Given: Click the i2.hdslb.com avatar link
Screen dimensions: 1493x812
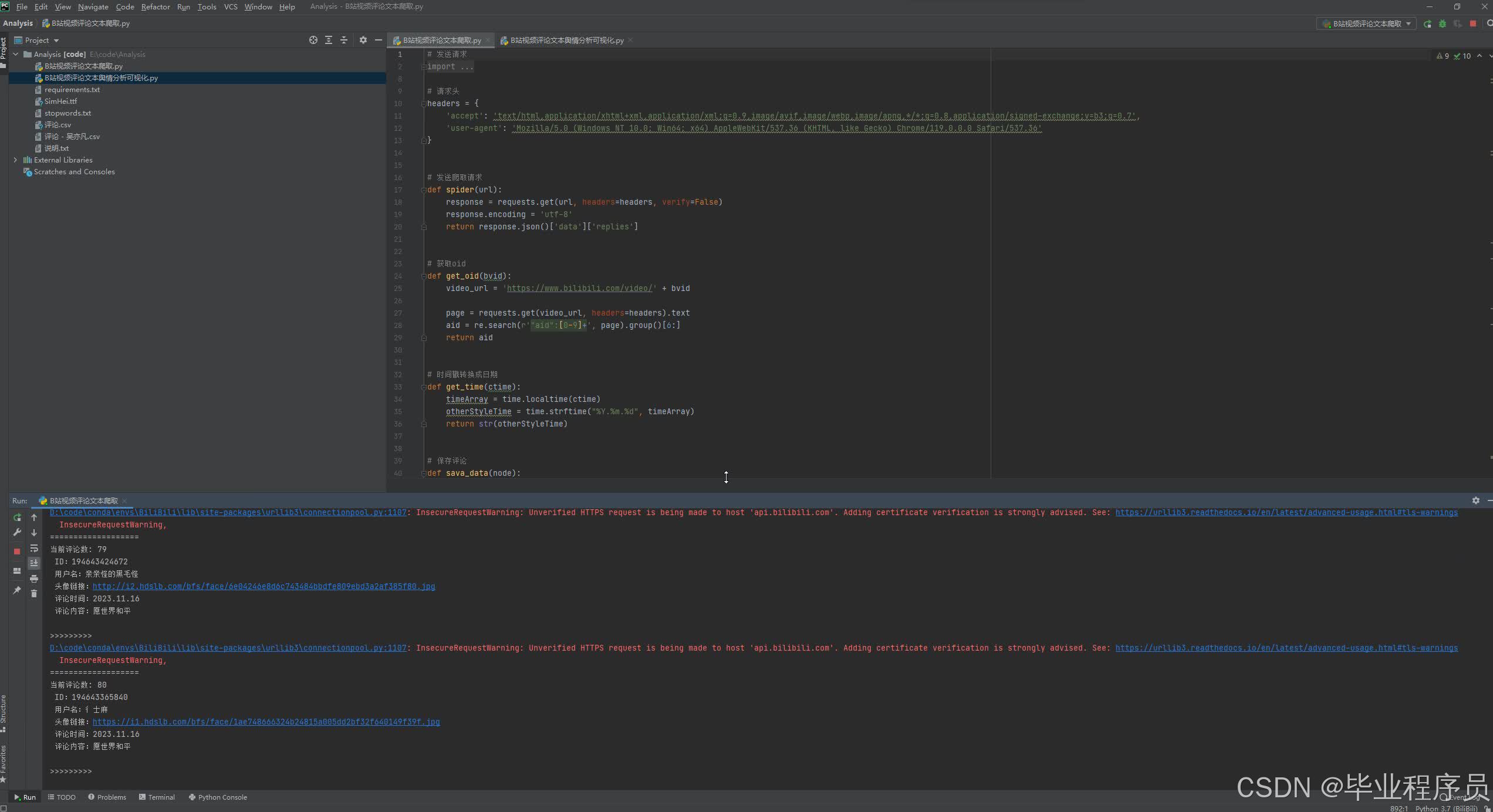Looking at the screenshot, I should click(x=264, y=586).
